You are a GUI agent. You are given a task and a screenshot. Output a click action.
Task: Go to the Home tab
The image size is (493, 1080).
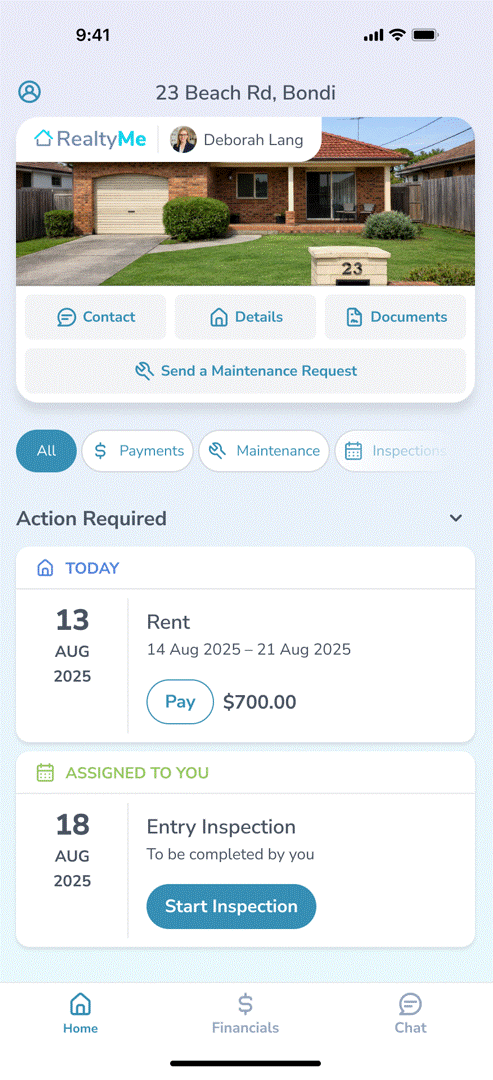(x=81, y=1014)
